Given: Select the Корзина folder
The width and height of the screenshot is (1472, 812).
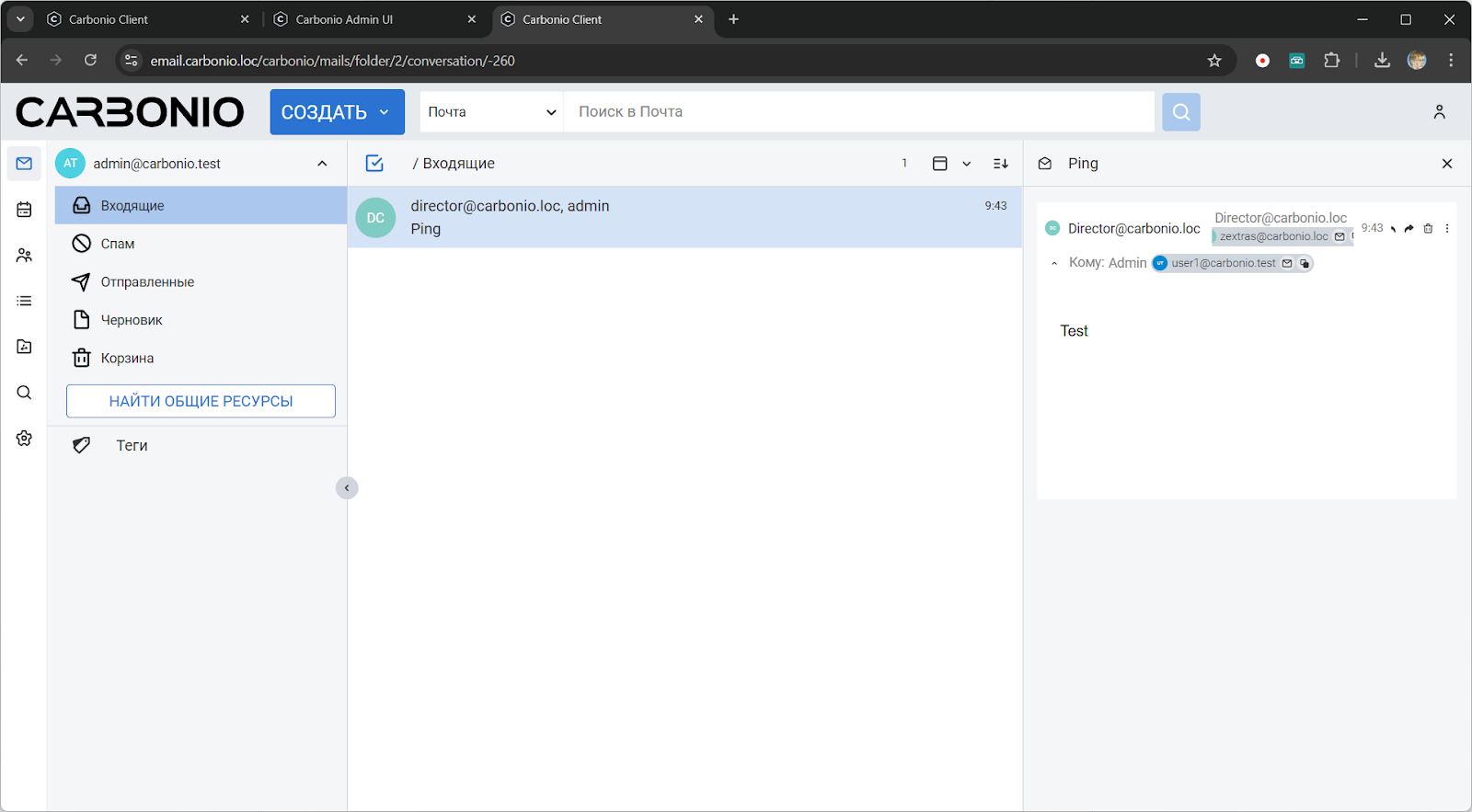Looking at the screenshot, I should tap(201, 359).
